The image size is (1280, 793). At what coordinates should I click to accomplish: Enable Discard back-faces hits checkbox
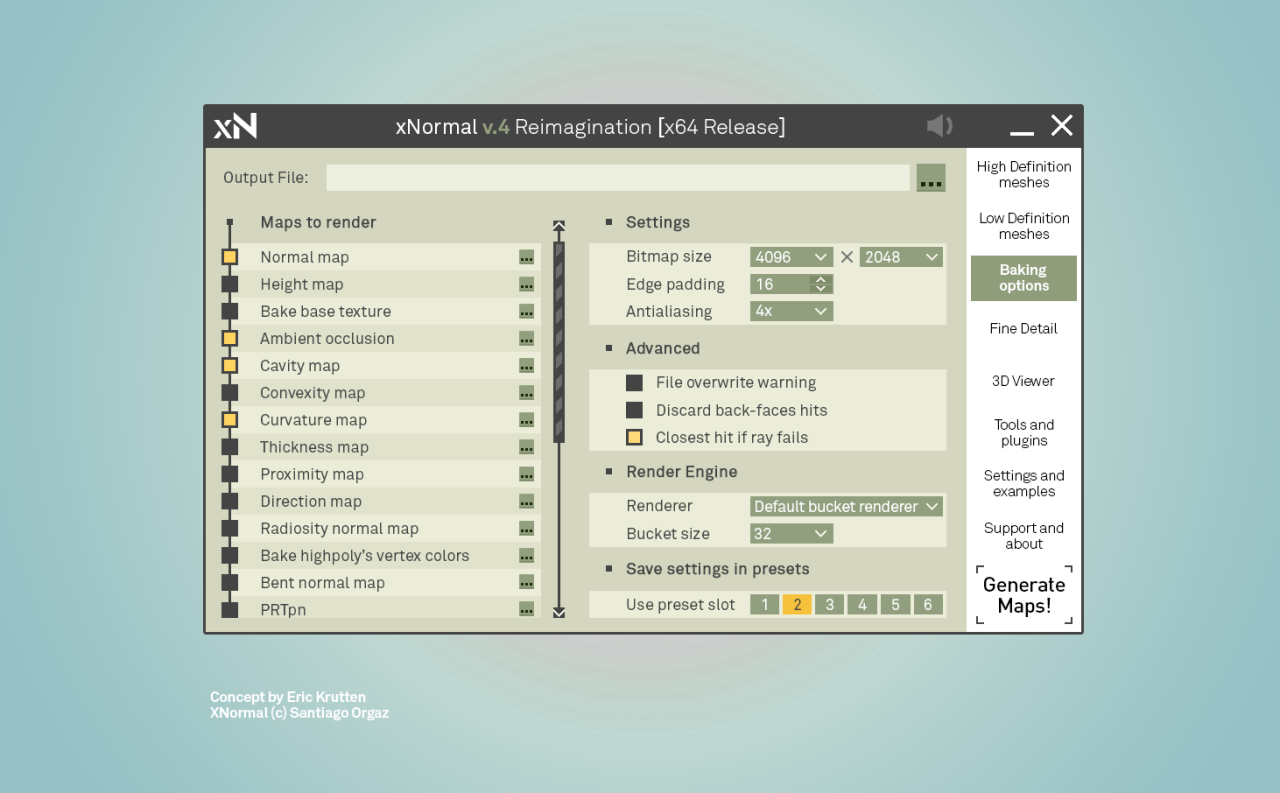point(634,410)
